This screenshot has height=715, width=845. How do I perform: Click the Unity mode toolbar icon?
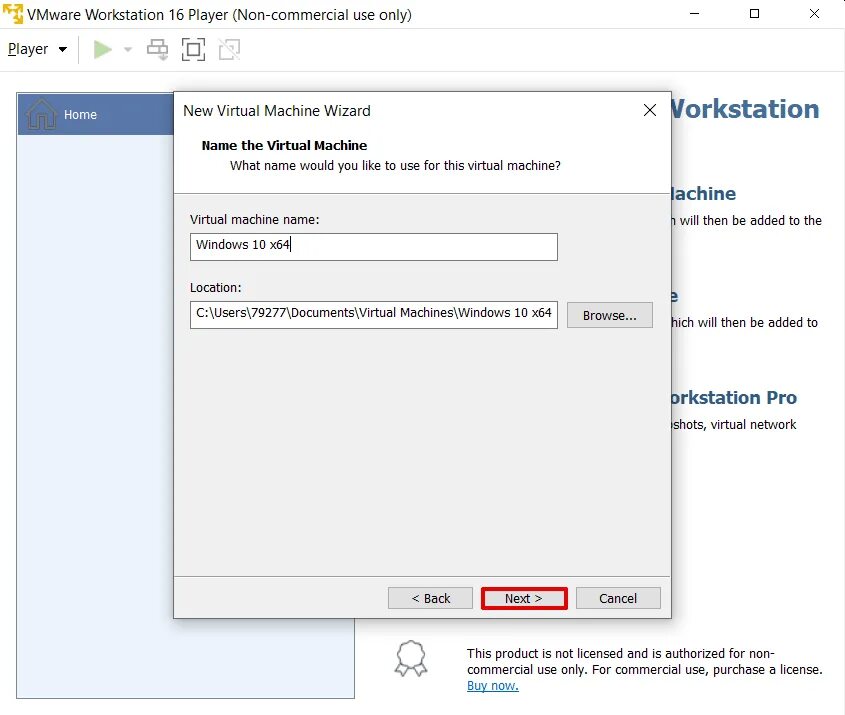(x=230, y=50)
